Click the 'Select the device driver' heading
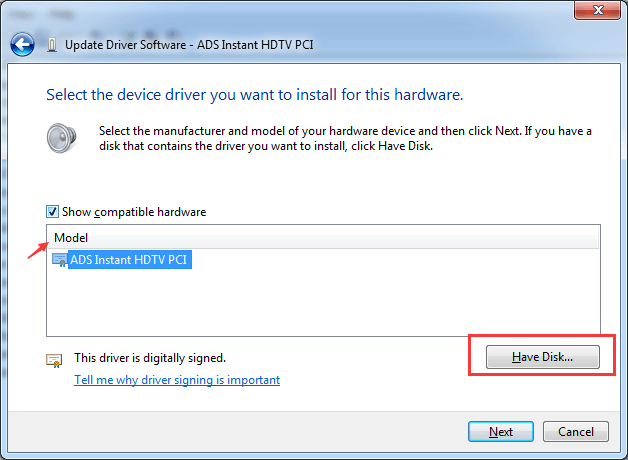628x460 pixels. point(254,95)
